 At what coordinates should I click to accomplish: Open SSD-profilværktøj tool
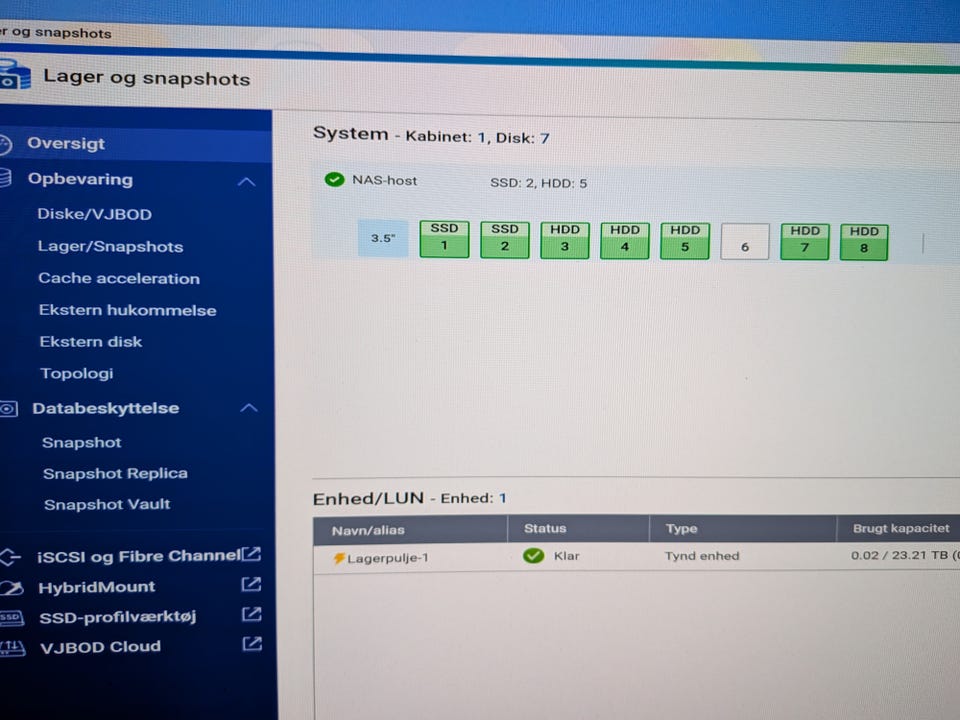118,617
